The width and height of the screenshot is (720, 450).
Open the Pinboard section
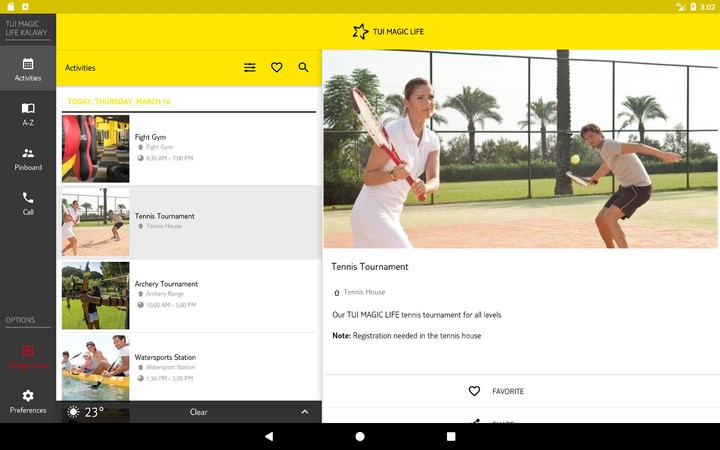tap(28, 159)
